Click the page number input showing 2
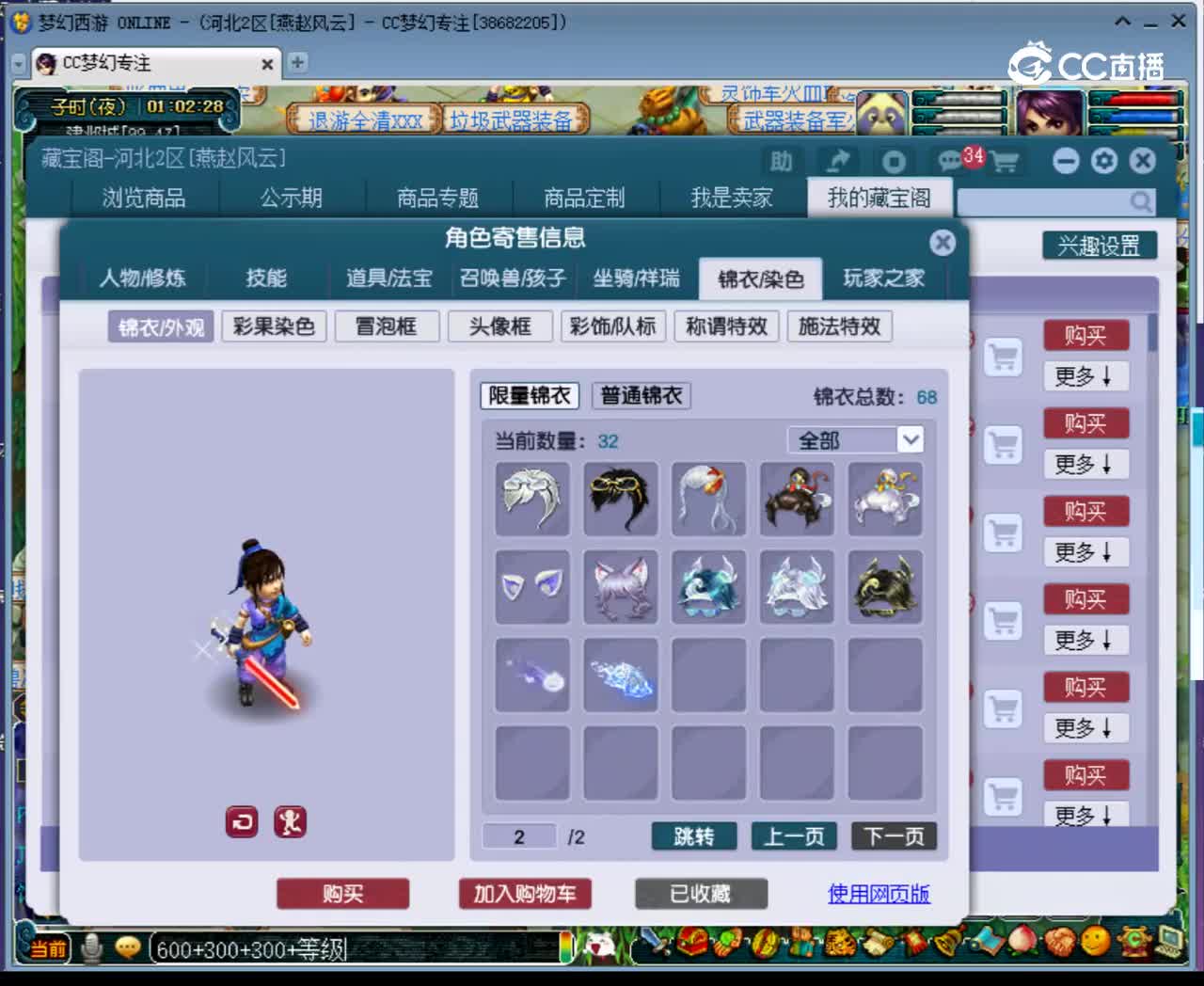 (519, 836)
